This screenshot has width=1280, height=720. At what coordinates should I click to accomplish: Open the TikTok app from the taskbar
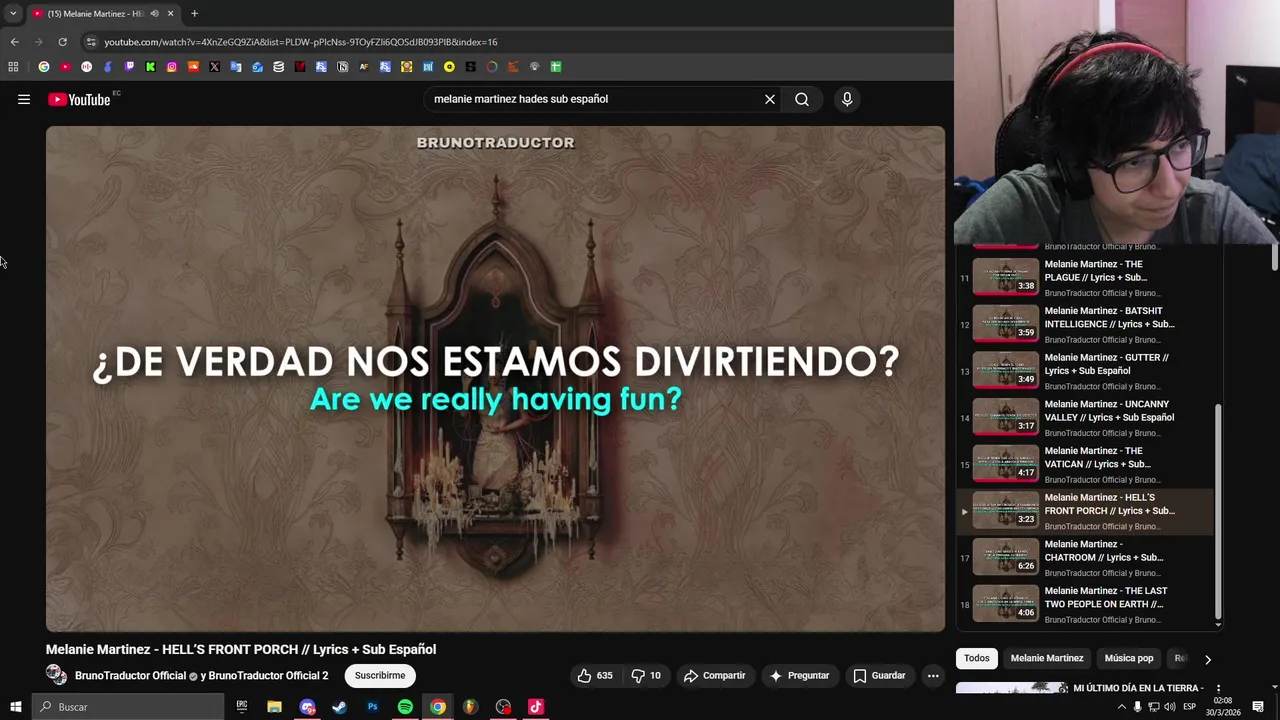[535, 707]
